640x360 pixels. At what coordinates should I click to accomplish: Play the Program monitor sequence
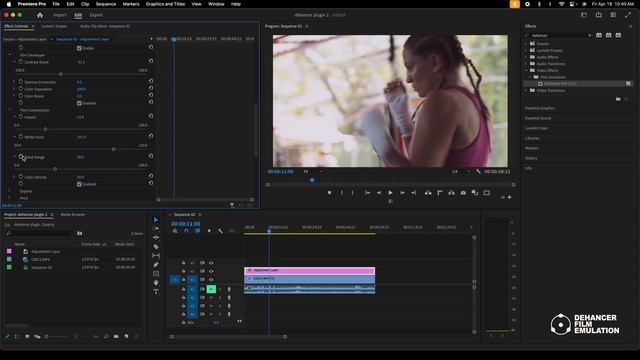tap(391, 193)
